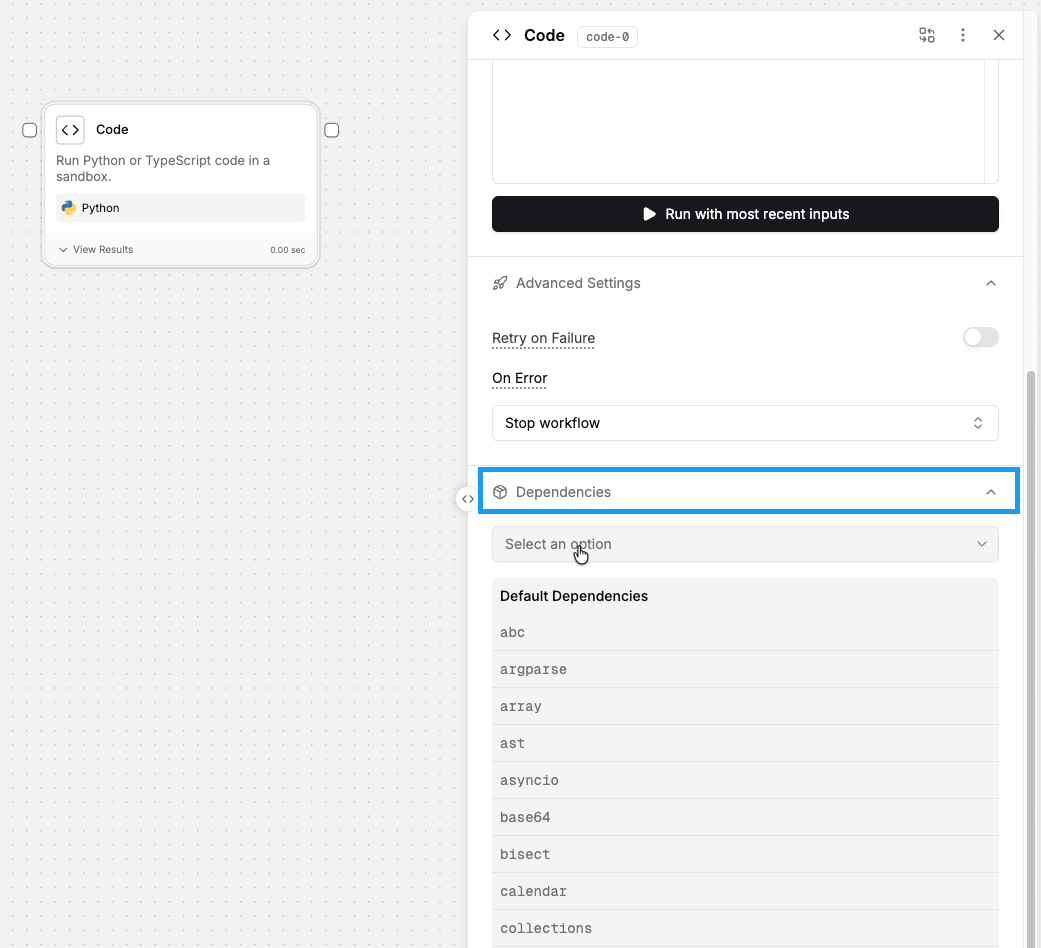The height and width of the screenshot is (948, 1041).
Task: Open the On Error Stop workflow dropdown
Action: pyautogui.click(x=745, y=423)
